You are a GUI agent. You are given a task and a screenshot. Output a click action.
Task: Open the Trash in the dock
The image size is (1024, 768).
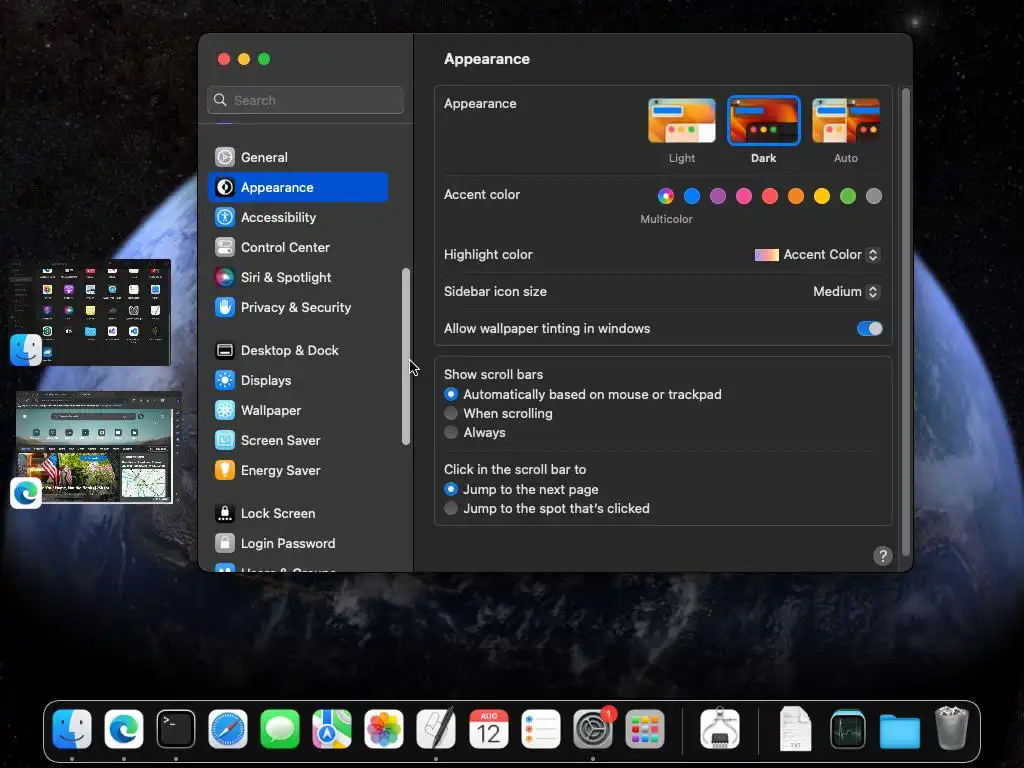952,729
